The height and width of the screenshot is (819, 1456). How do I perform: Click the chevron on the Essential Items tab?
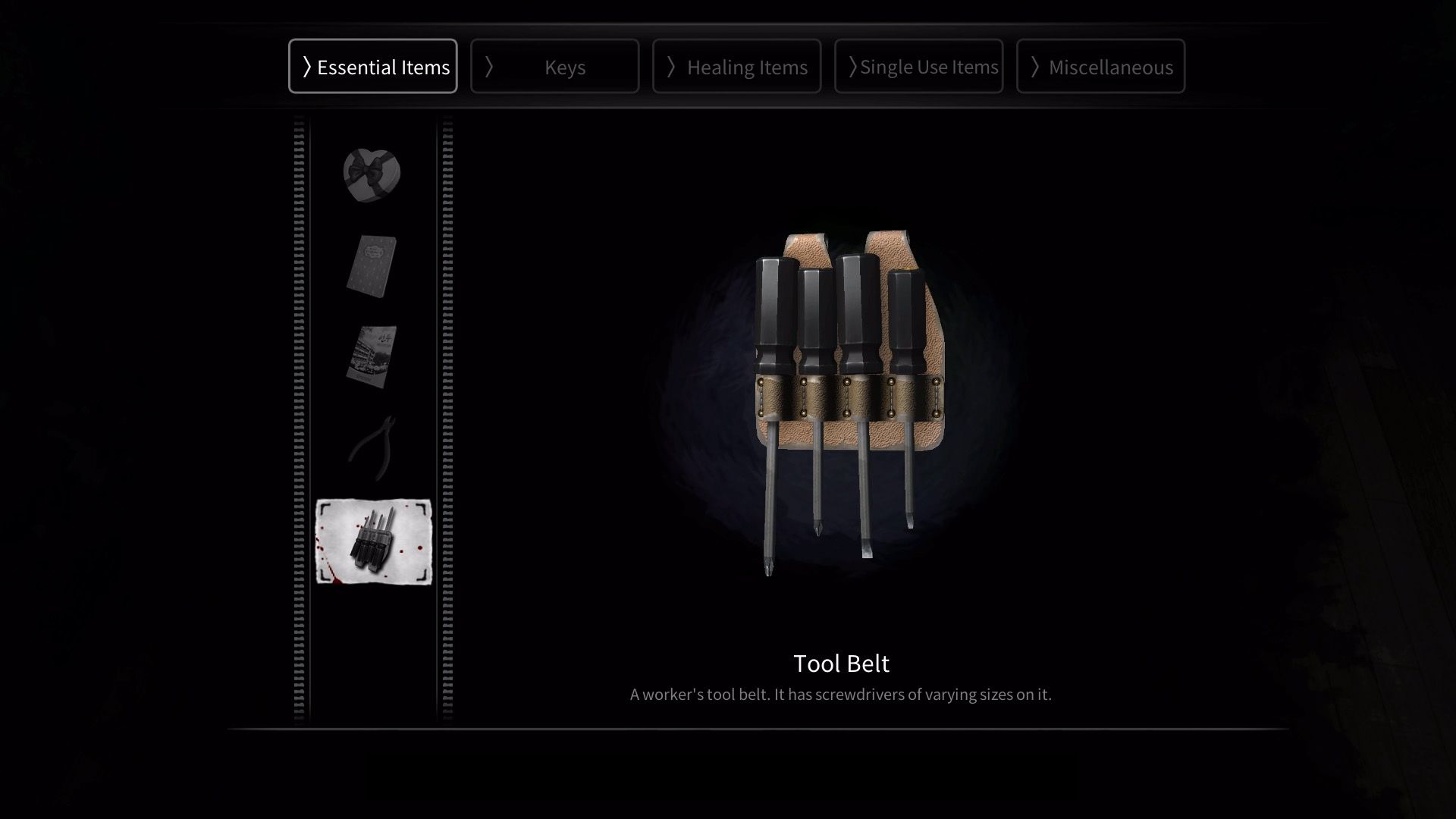(306, 67)
